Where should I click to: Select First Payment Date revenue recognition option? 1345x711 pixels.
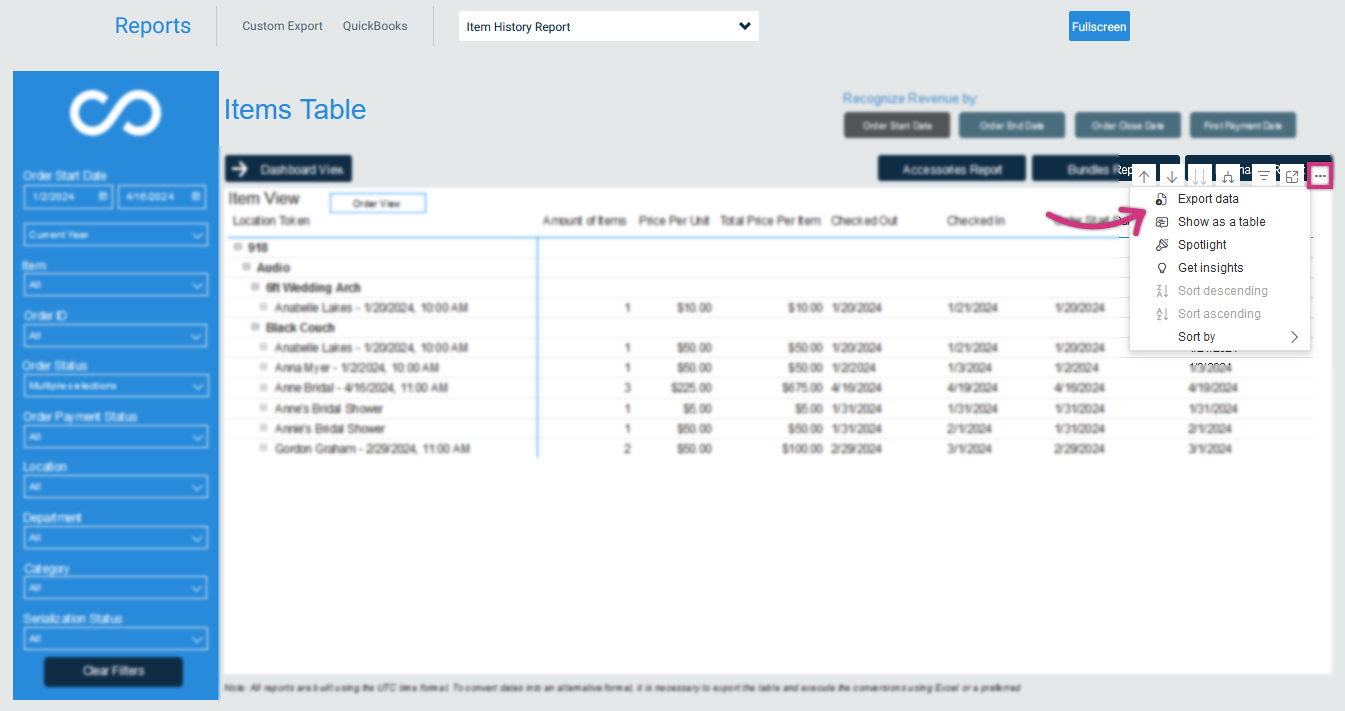tap(1243, 125)
